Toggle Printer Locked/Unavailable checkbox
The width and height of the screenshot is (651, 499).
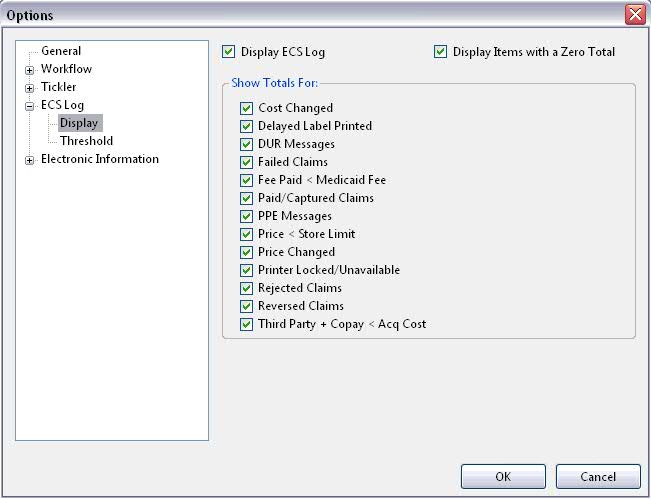pyautogui.click(x=246, y=270)
